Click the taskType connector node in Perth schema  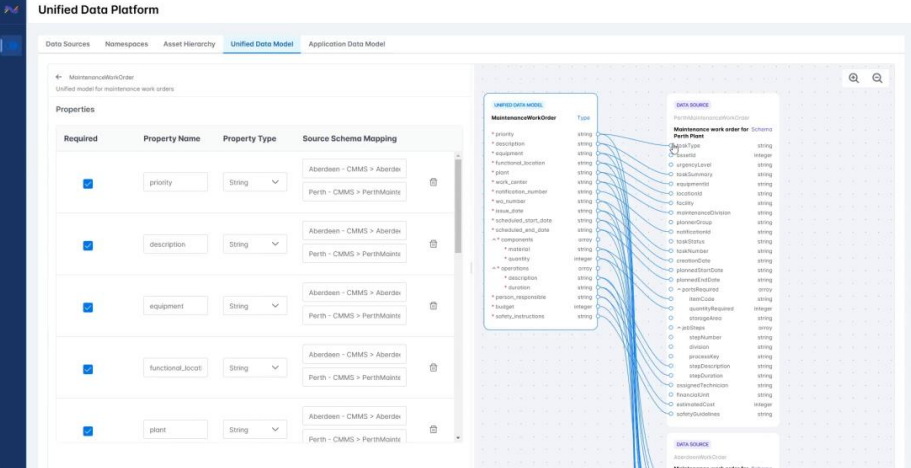[671, 146]
